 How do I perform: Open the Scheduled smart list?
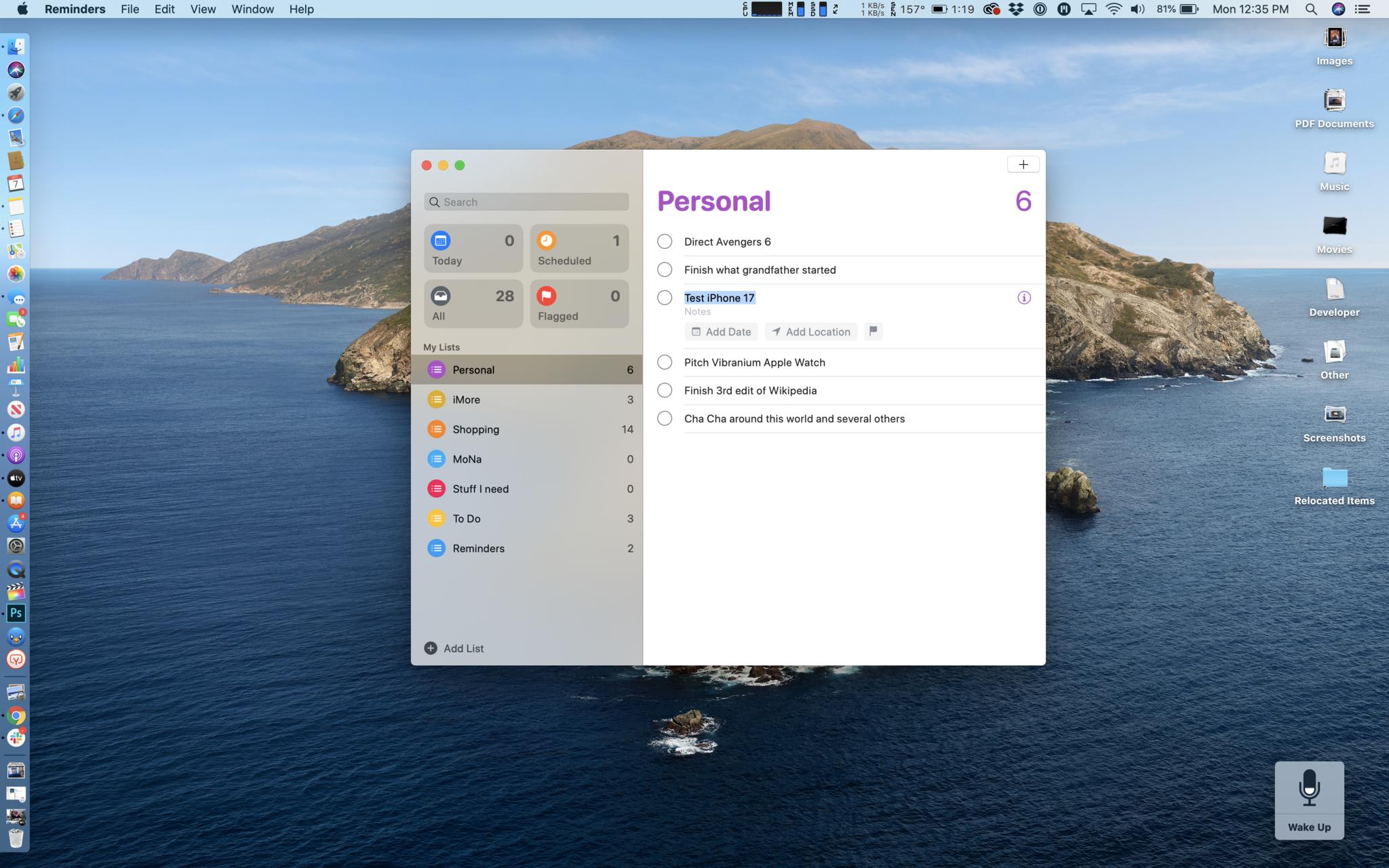coord(579,249)
